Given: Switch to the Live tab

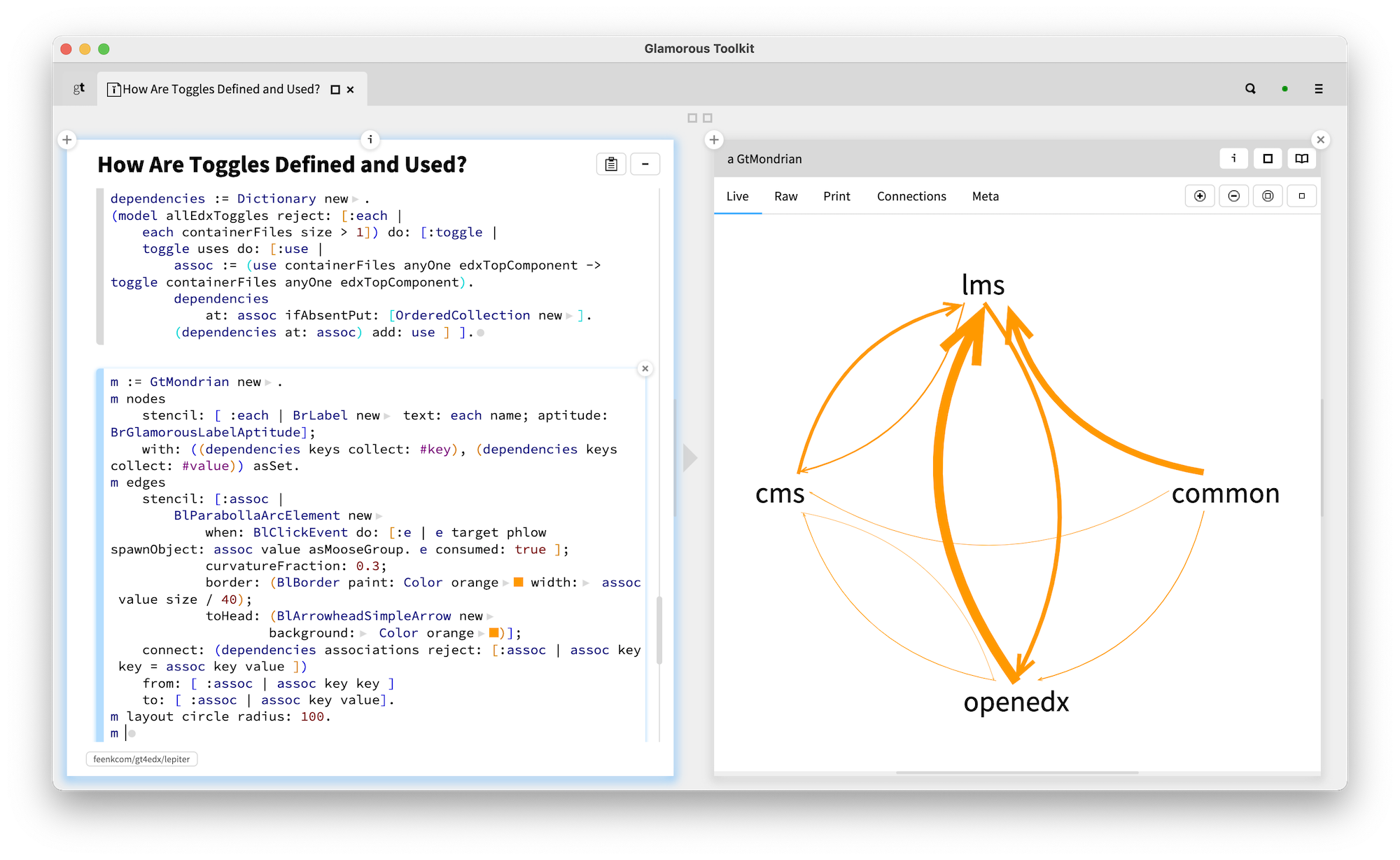Looking at the screenshot, I should point(738,197).
